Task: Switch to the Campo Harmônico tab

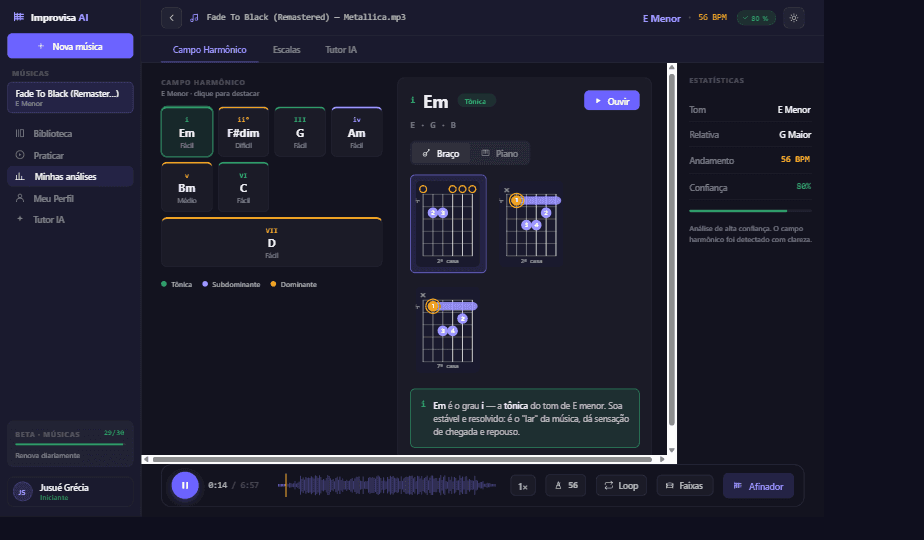Action: coord(209,50)
